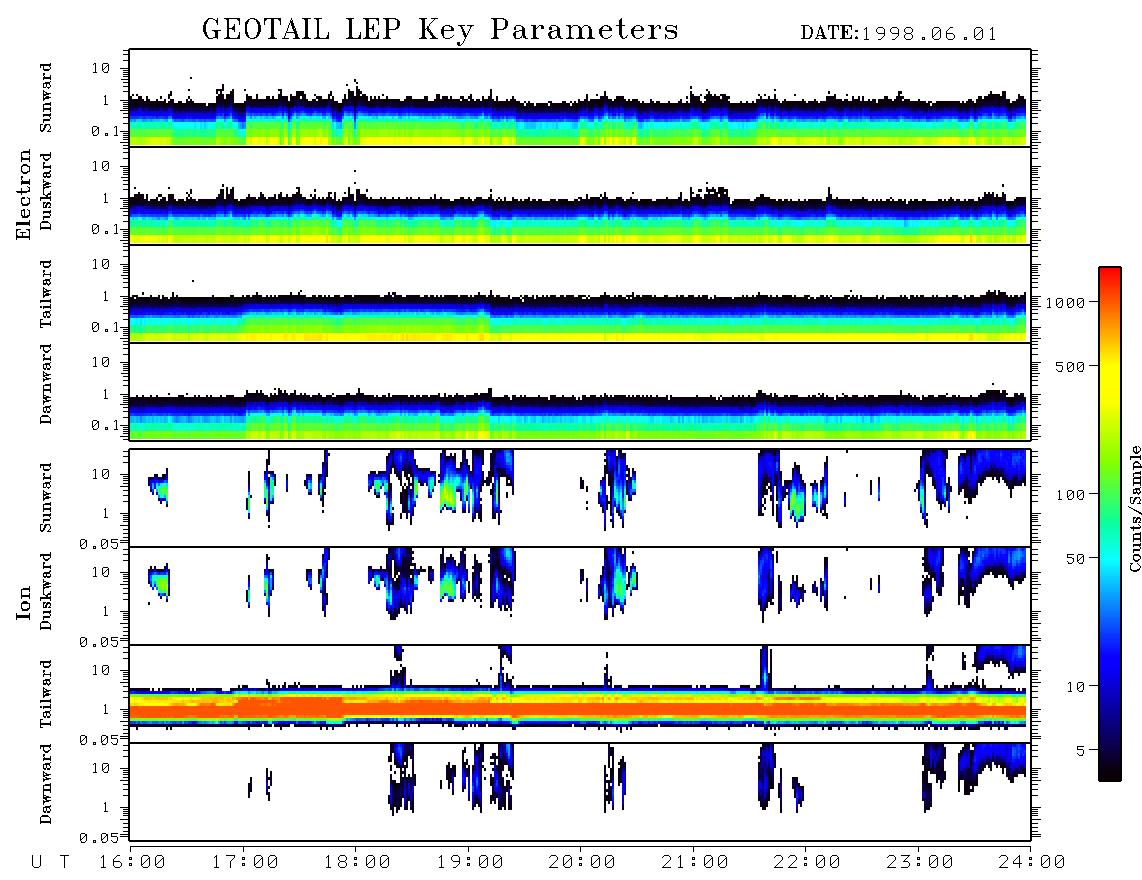Click the Ion 'Sunward' panel label
The width and height of the screenshot is (1142, 880).
(45, 498)
